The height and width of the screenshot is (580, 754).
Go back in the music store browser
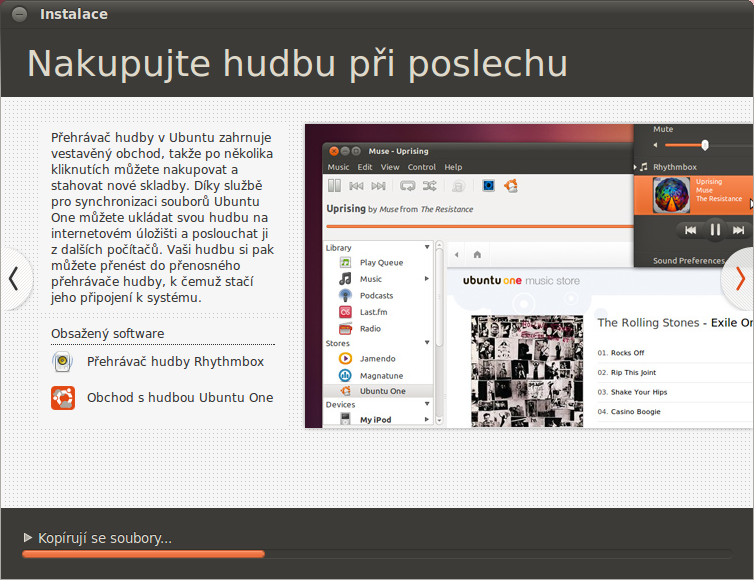click(457, 255)
